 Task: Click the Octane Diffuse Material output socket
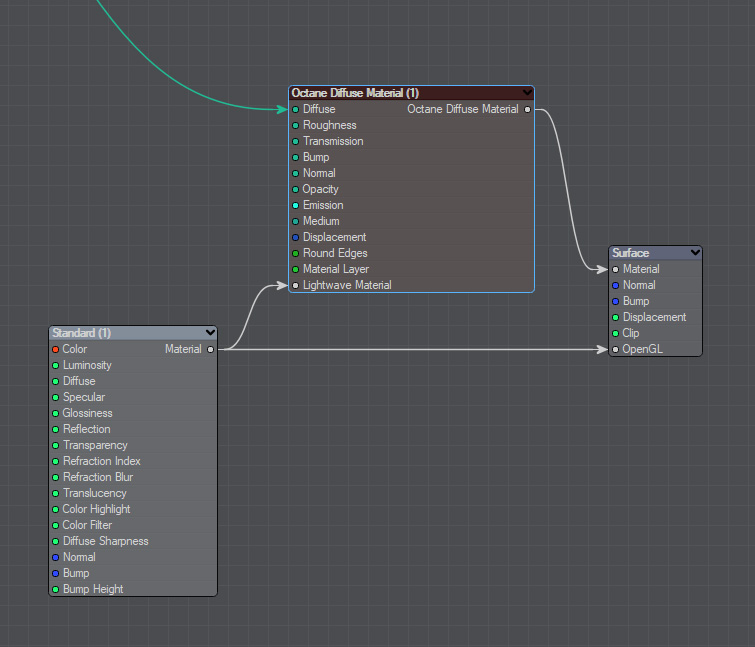pos(527,110)
